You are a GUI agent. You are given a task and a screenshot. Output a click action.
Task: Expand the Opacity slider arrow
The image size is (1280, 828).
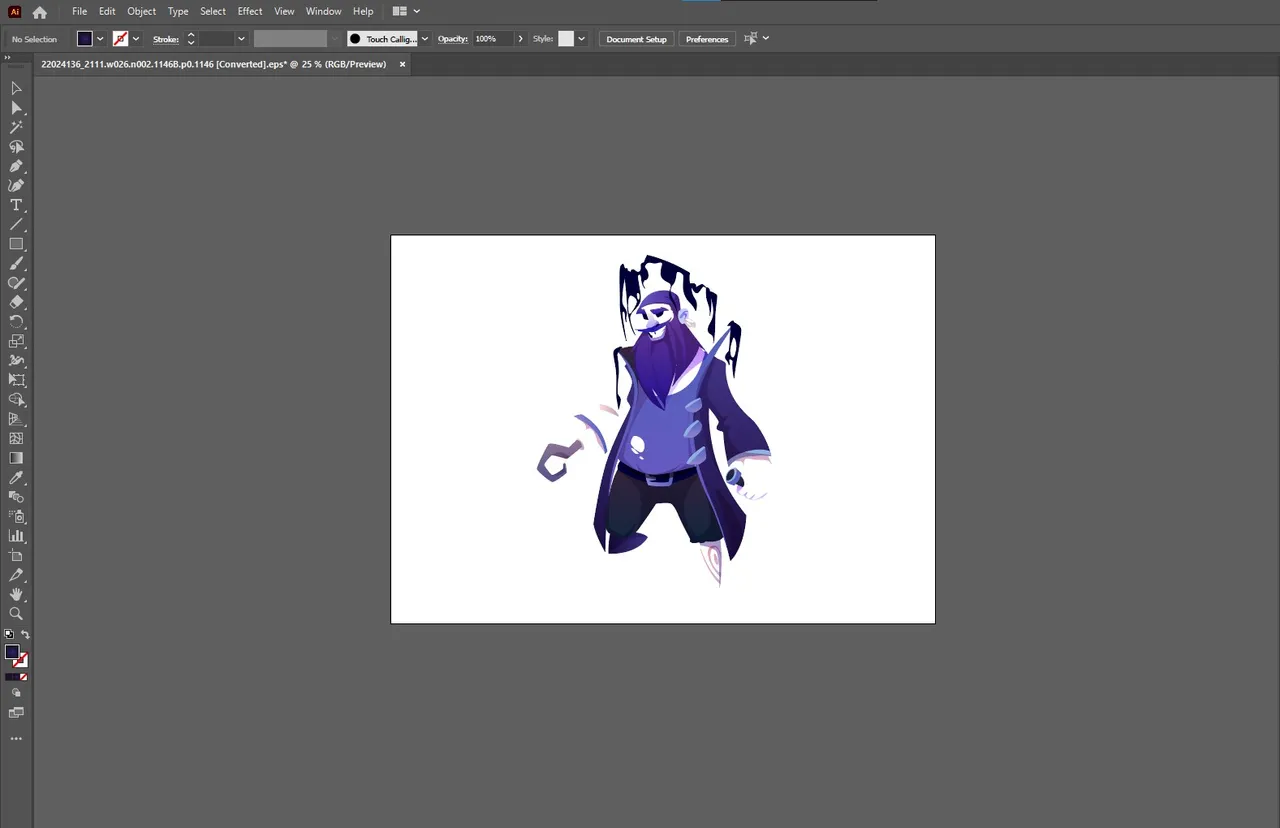pyautogui.click(x=520, y=39)
